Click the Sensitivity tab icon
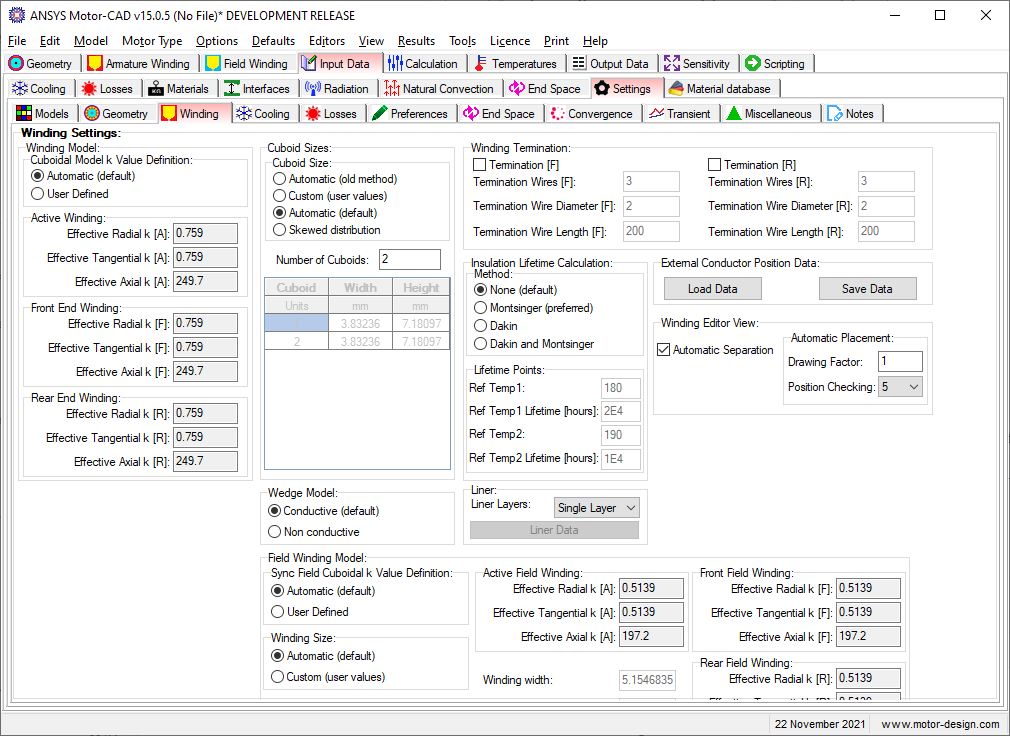 672,64
